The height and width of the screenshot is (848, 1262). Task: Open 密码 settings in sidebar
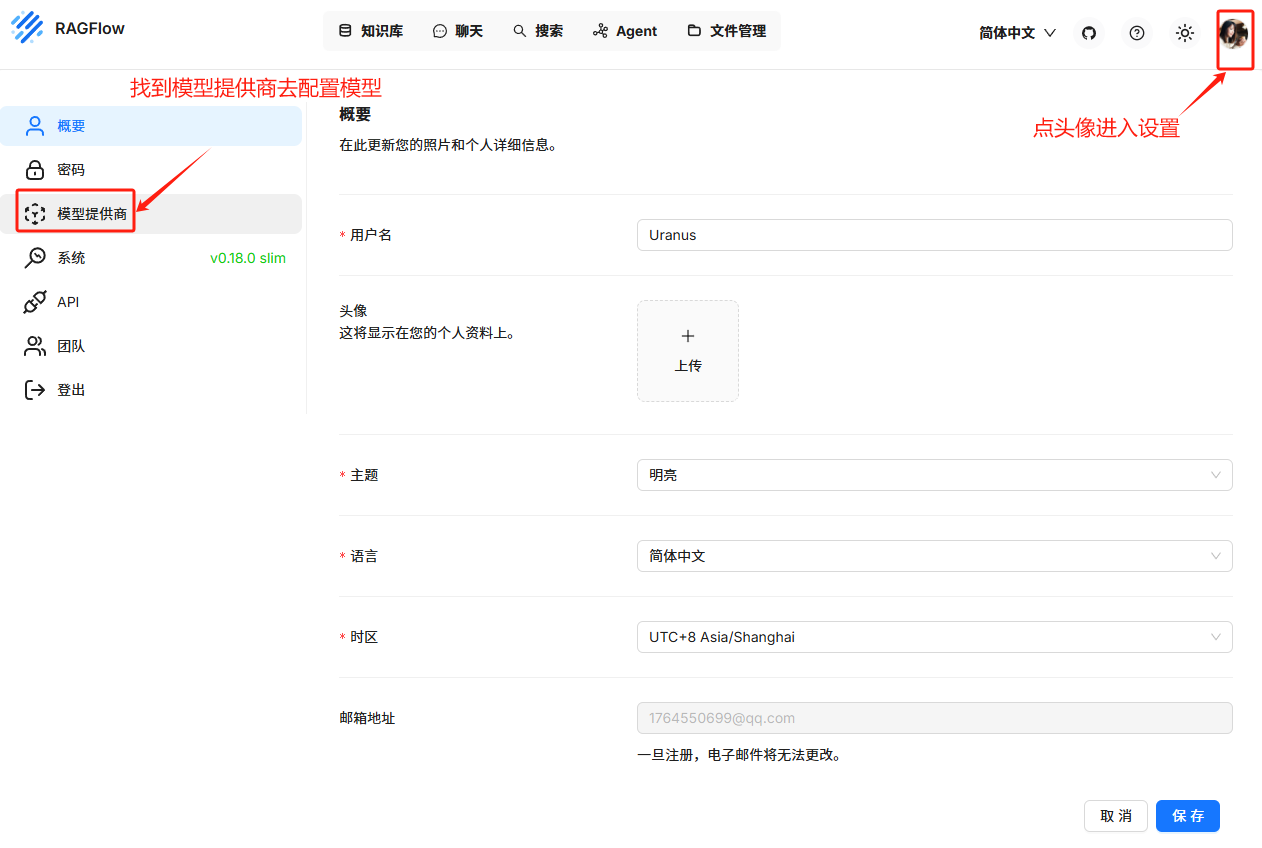tap(151, 170)
